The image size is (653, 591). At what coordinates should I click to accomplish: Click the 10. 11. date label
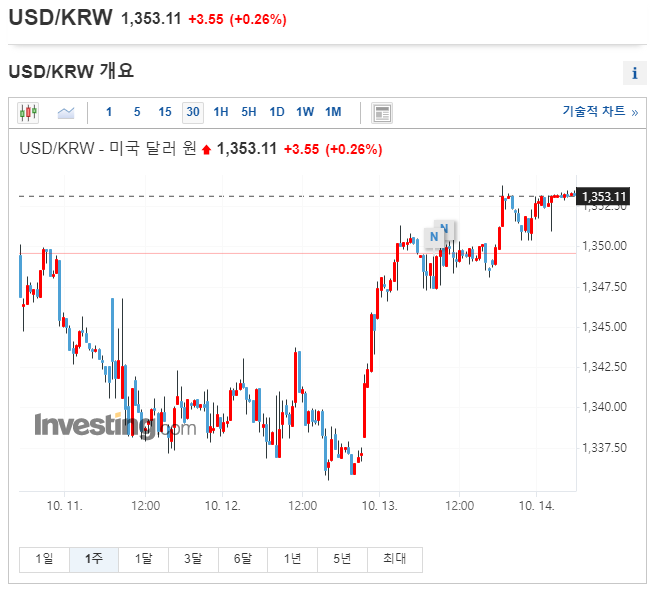click(x=65, y=506)
